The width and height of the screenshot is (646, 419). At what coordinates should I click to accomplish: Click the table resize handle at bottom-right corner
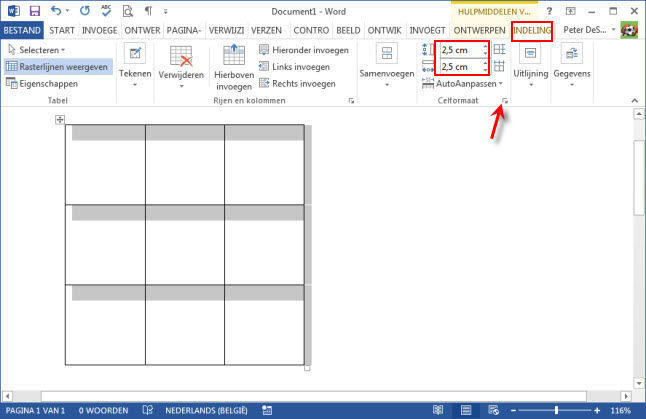coord(307,368)
